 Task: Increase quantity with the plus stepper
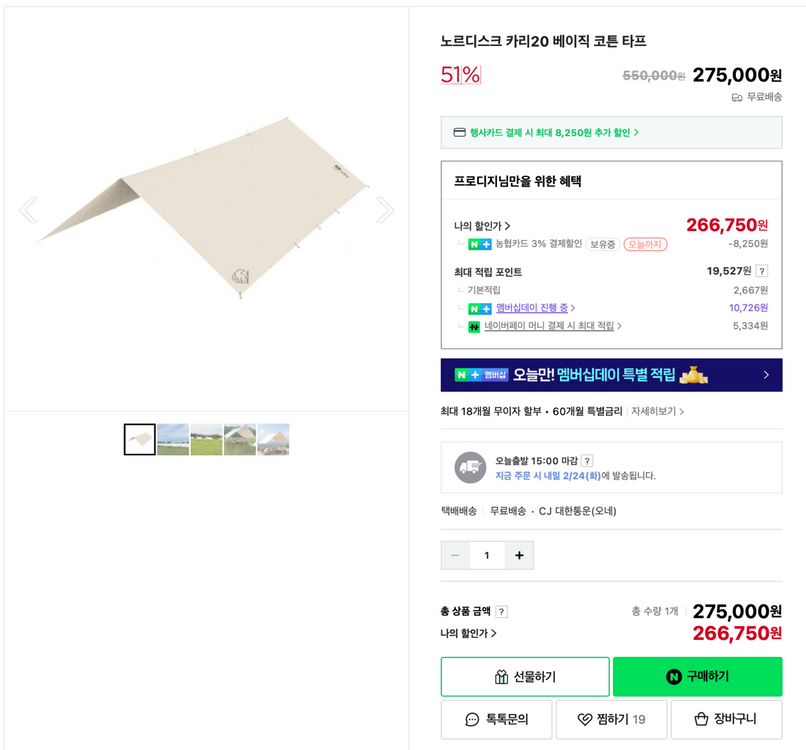(x=519, y=555)
